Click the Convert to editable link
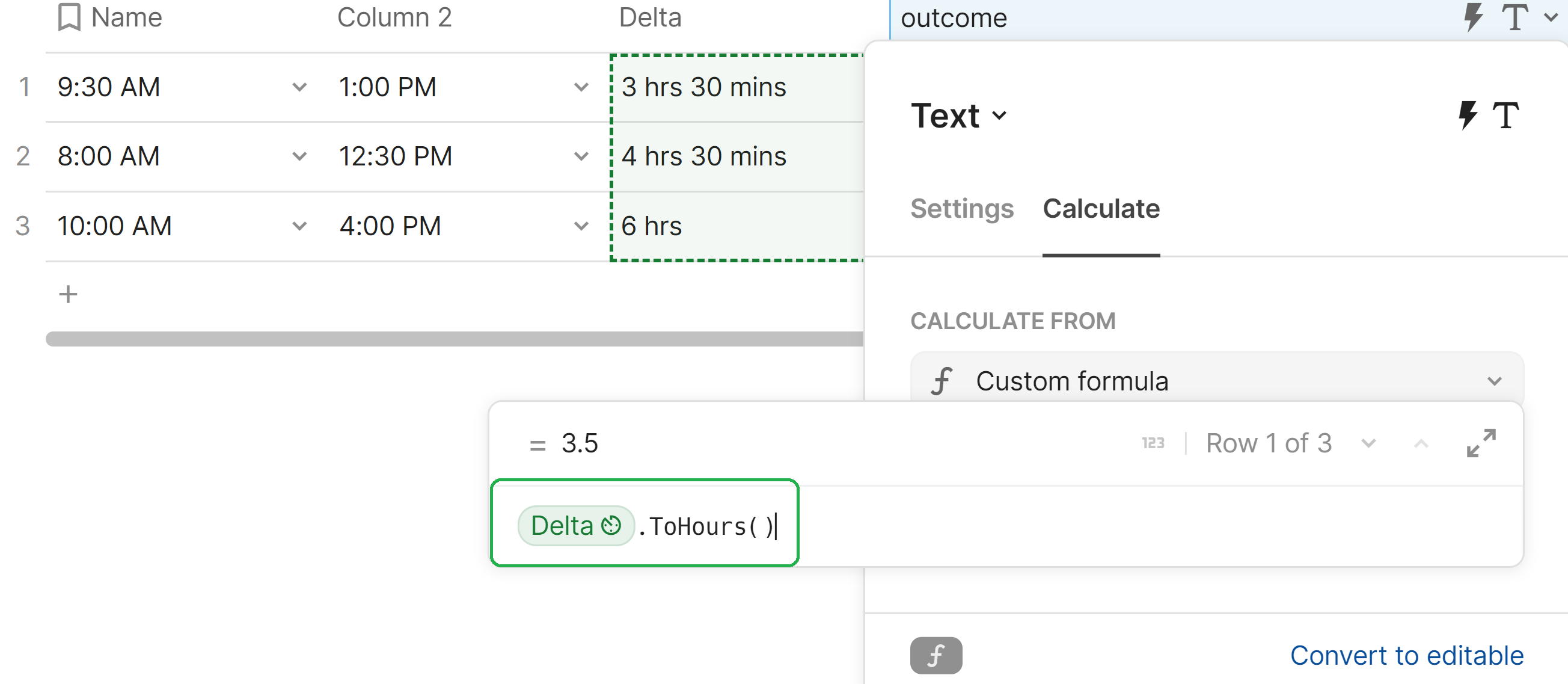The width and height of the screenshot is (1568, 684). pos(1406,655)
